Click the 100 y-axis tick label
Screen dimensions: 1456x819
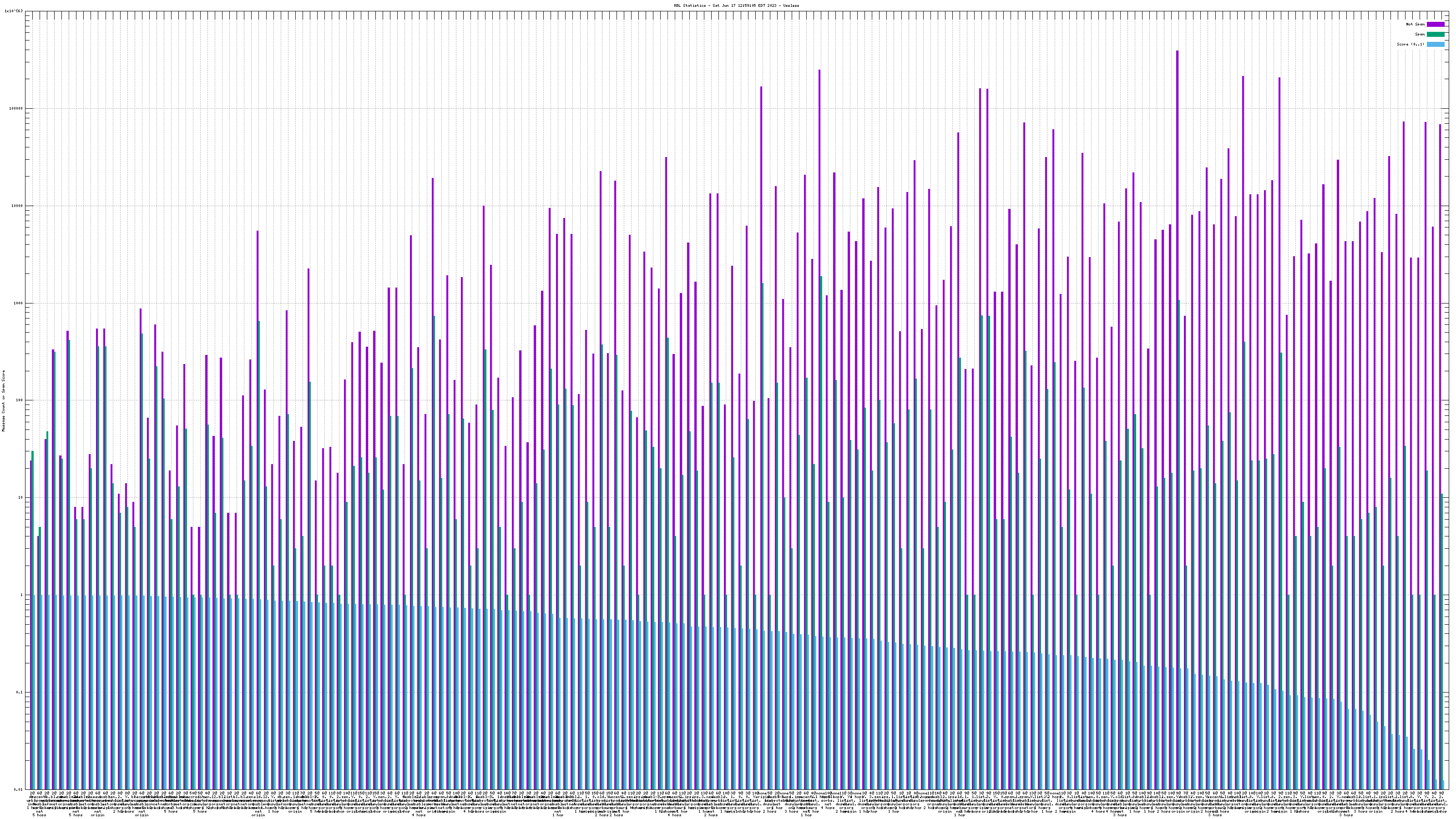[19, 400]
